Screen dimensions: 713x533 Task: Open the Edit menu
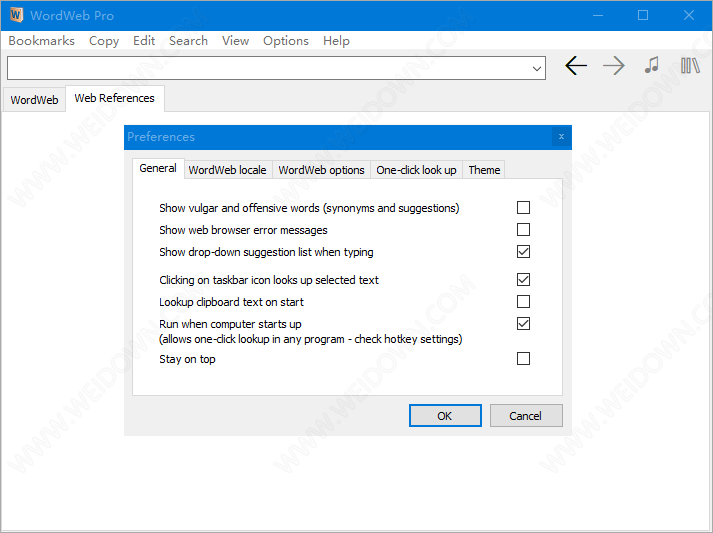(144, 41)
